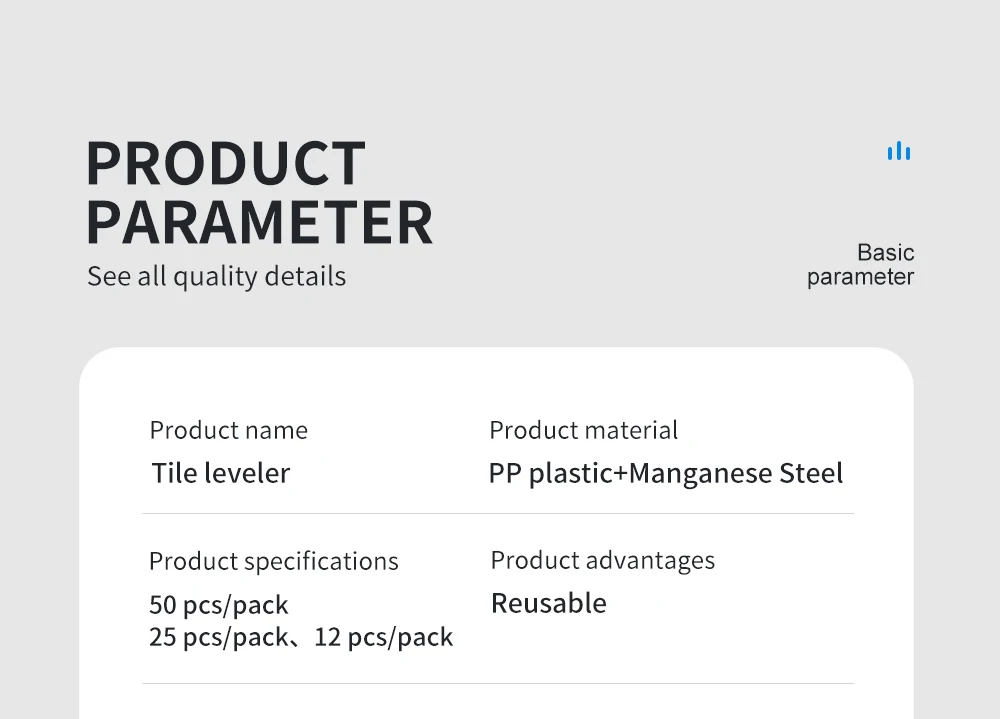Image resolution: width=1000 pixels, height=719 pixels.
Task: Click the divider line below Tile leveler
Action: coord(497,513)
